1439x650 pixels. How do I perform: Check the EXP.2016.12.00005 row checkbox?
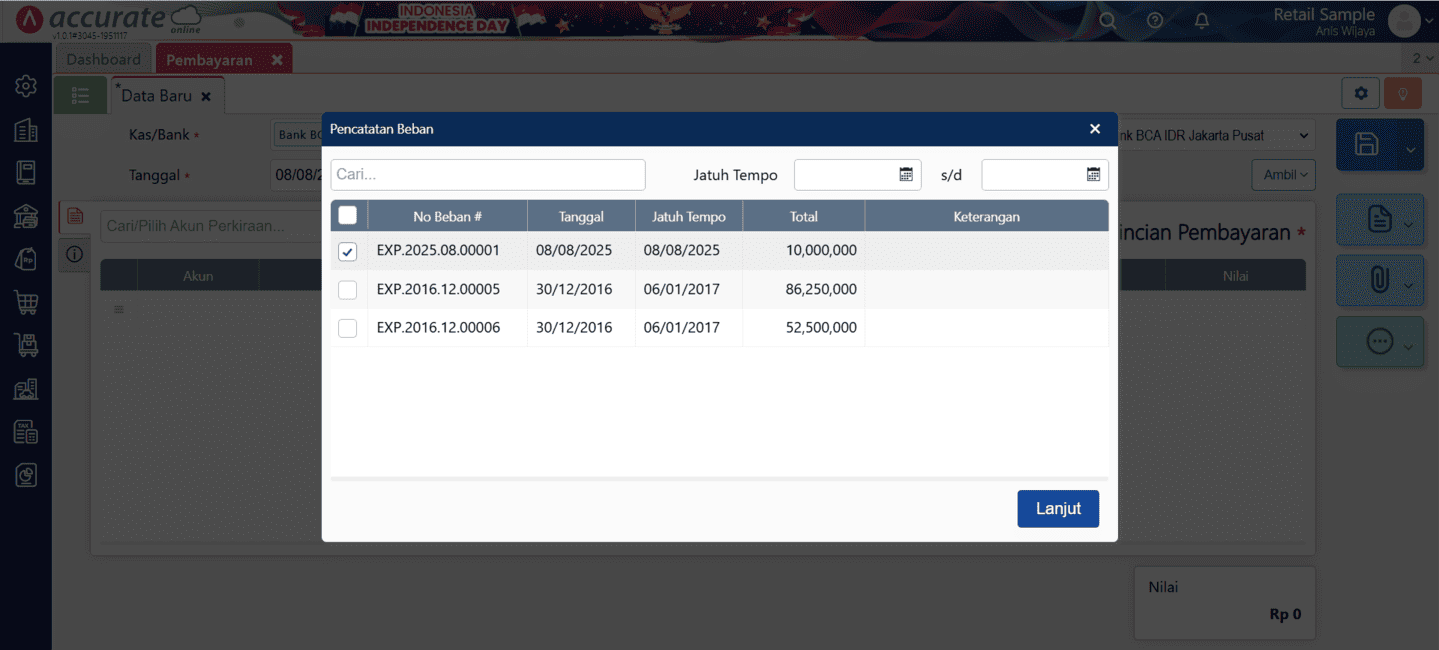click(x=348, y=290)
